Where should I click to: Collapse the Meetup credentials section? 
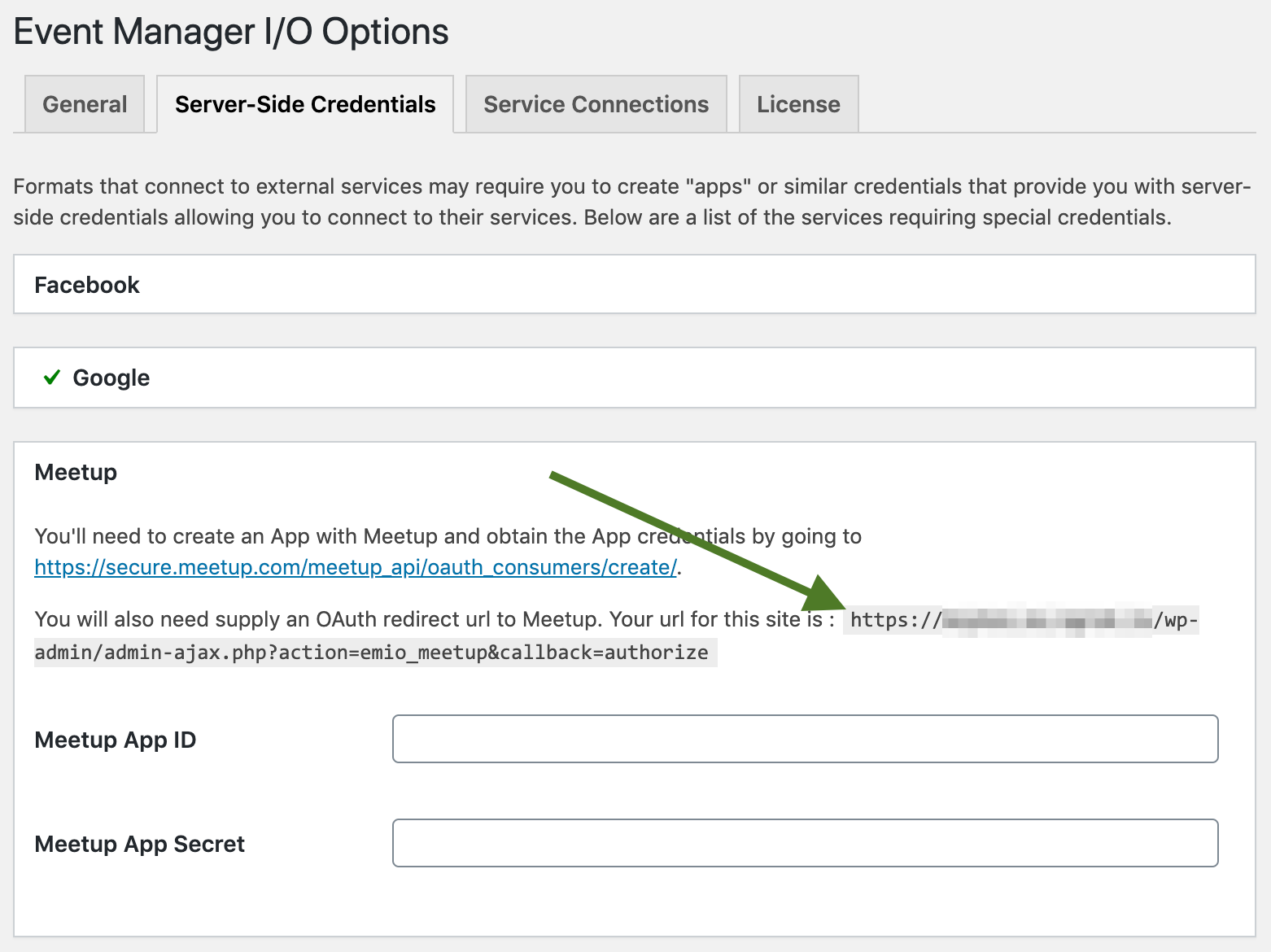tap(75, 472)
